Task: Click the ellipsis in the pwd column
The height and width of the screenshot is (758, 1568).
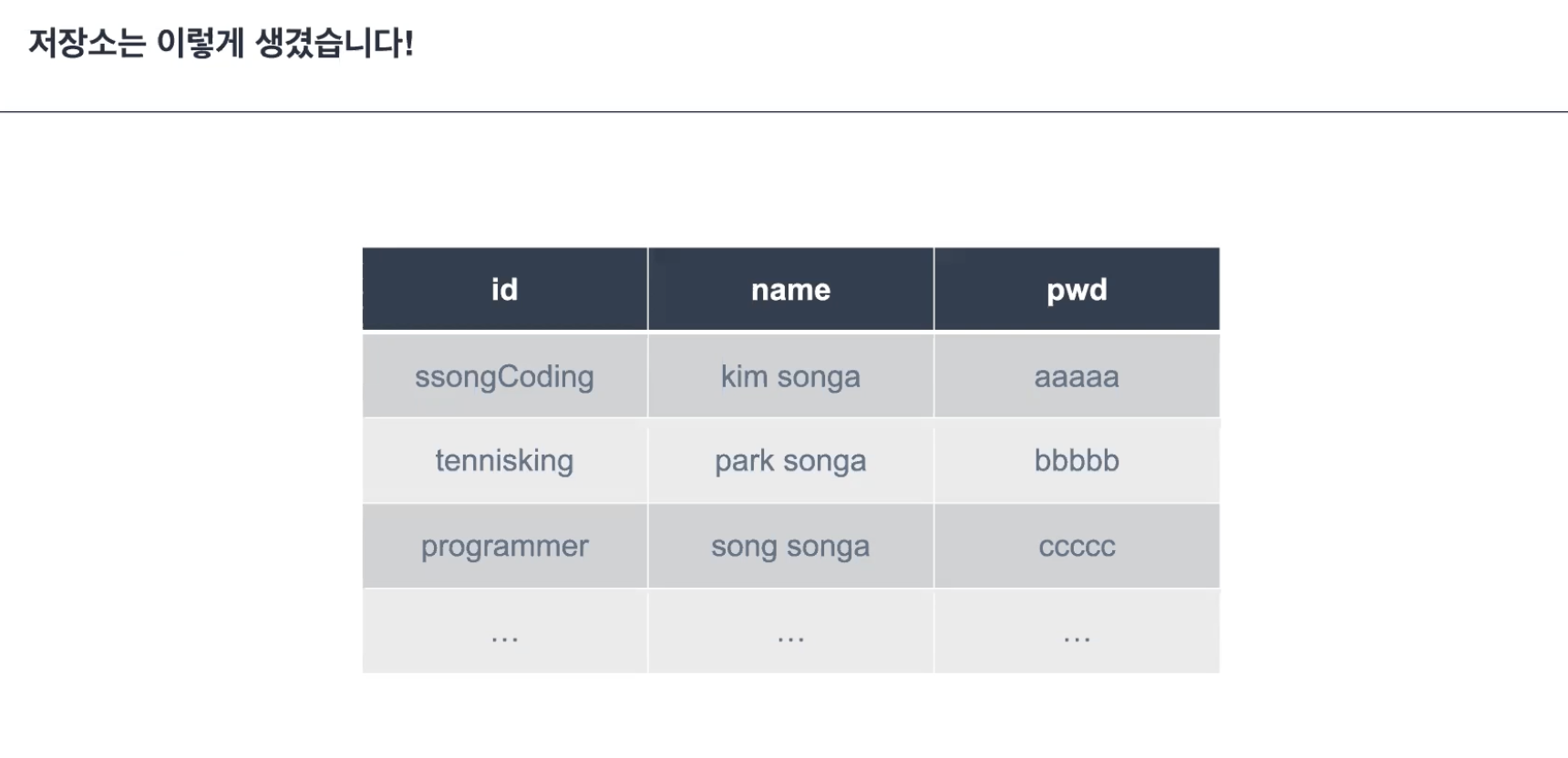Action: pos(1077,636)
